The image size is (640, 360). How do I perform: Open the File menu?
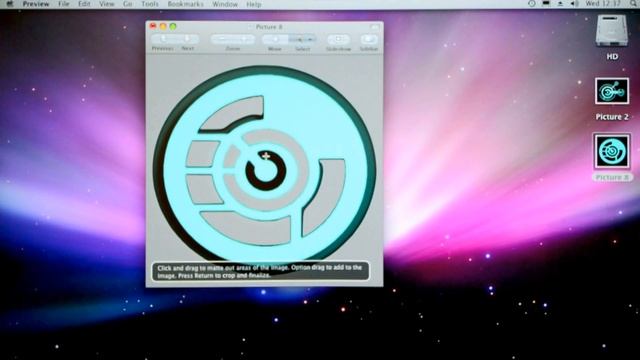(x=63, y=4)
